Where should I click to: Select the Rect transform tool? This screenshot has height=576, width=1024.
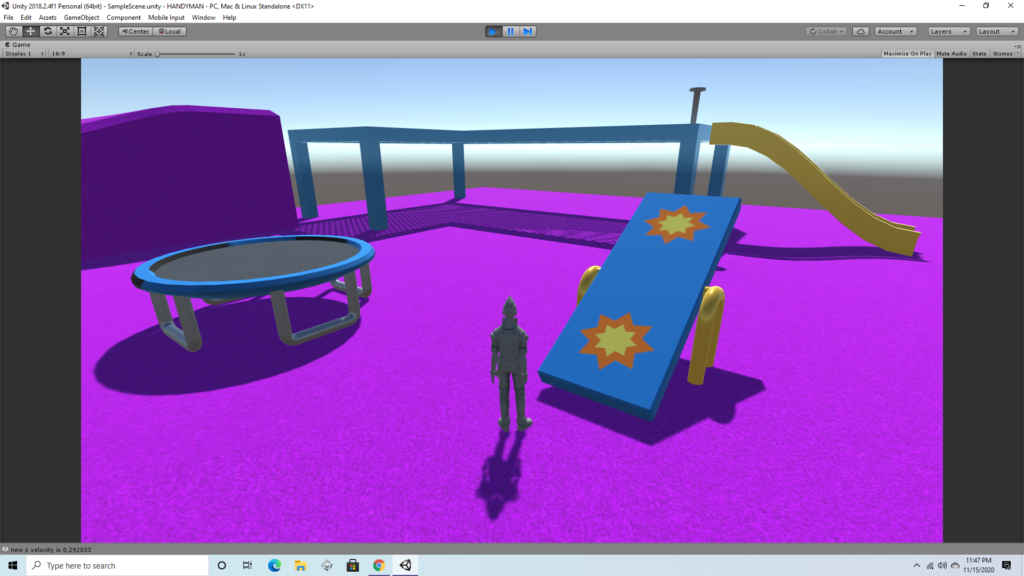tap(81, 31)
